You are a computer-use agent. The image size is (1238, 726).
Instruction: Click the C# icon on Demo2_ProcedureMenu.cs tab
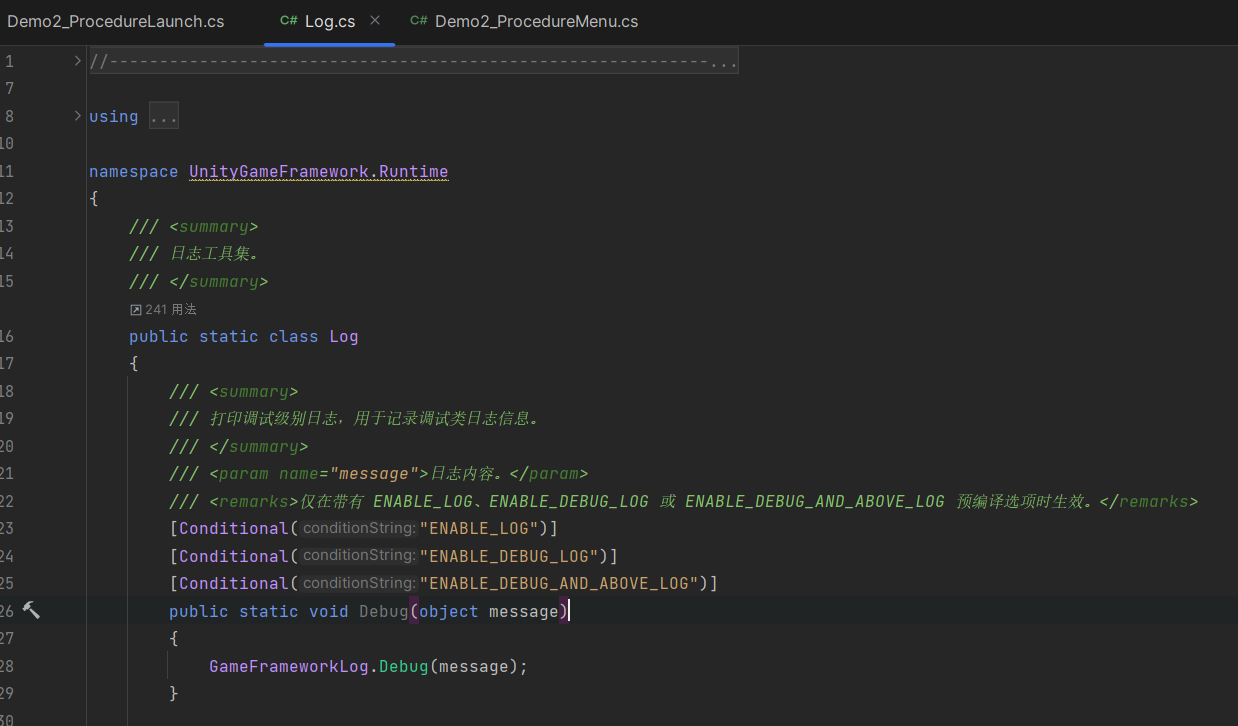tap(419, 21)
